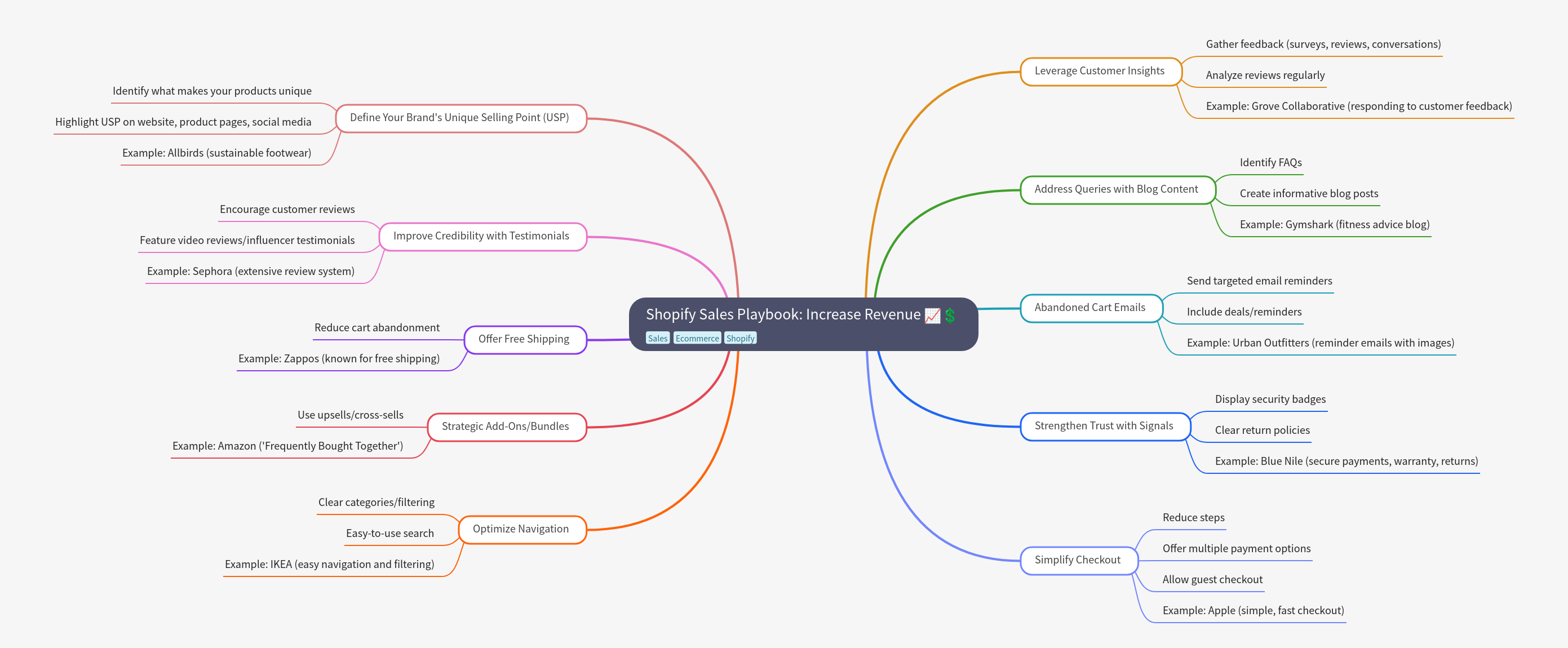Click 'Reduce steps' leaf
Viewport: 1568px width, 648px height.
(x=1193, y=518)
